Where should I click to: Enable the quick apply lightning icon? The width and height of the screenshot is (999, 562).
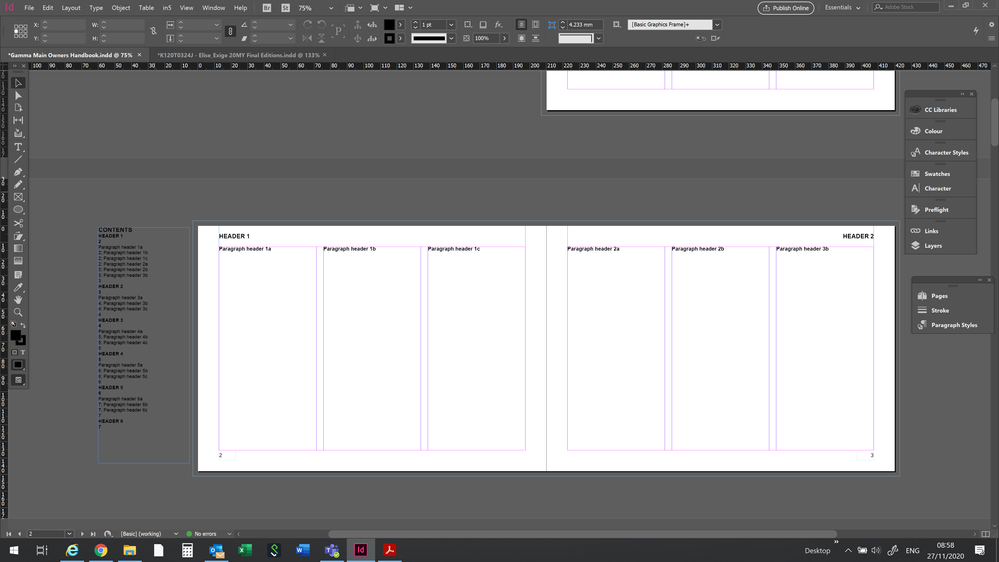click(x=976, y=30)
